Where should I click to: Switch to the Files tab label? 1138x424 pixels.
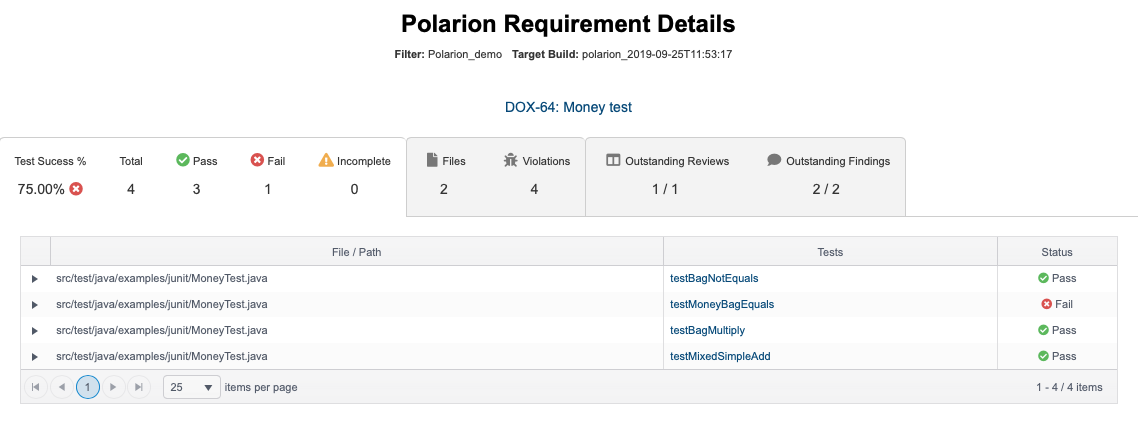(454, 161)
